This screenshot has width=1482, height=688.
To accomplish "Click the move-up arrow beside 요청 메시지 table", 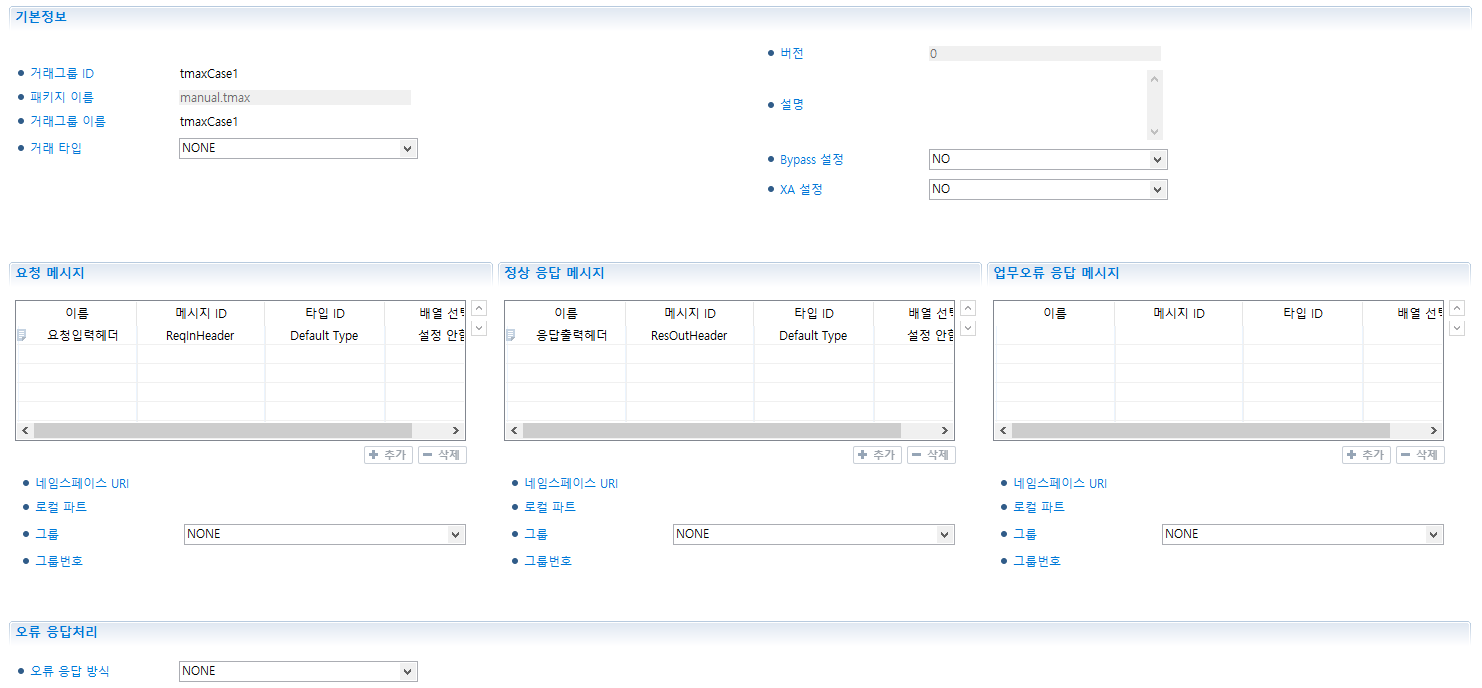I will click(x=479, y=309).
